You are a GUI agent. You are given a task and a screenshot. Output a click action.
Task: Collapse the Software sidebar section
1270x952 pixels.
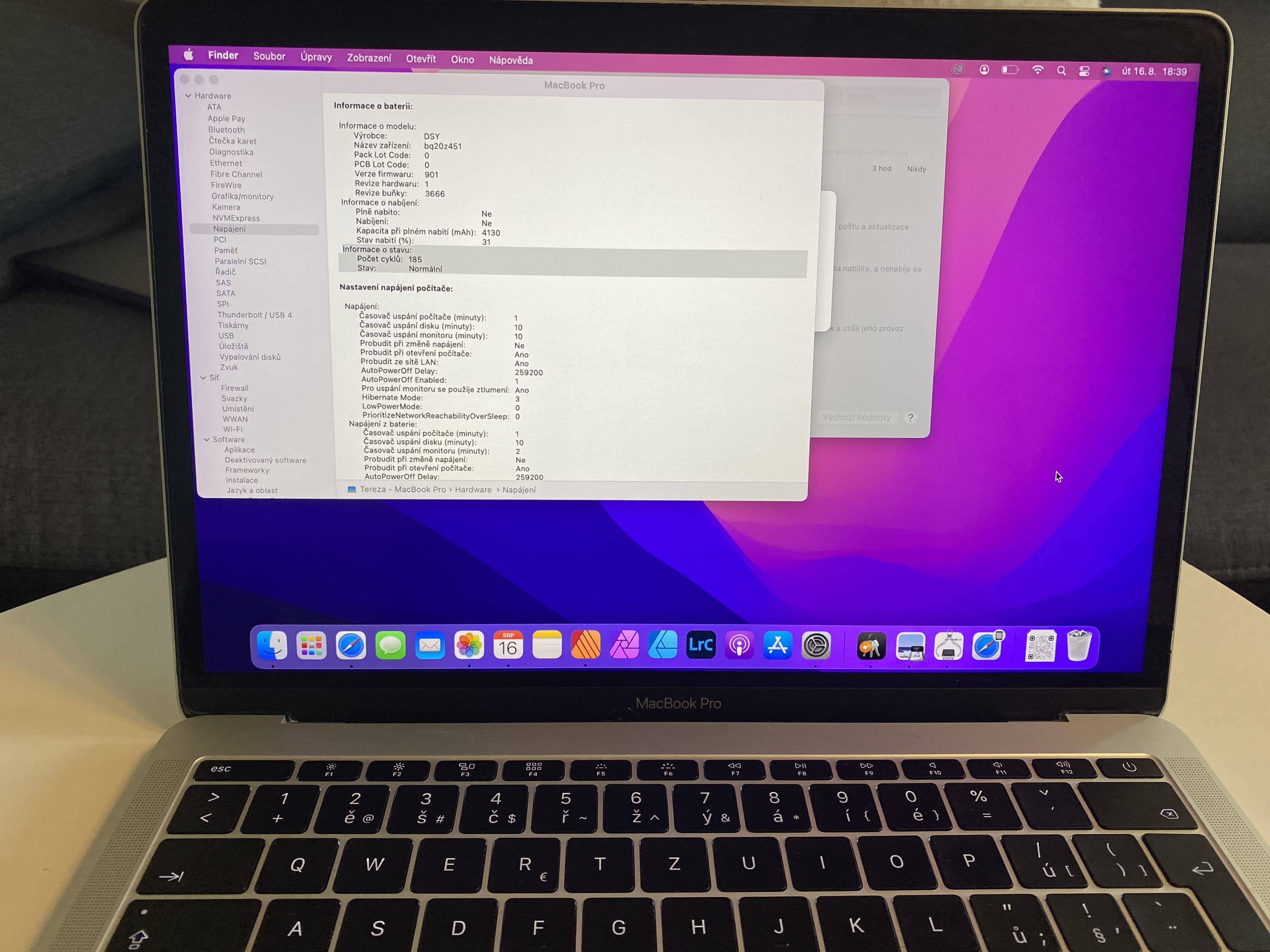coord(207,439)
